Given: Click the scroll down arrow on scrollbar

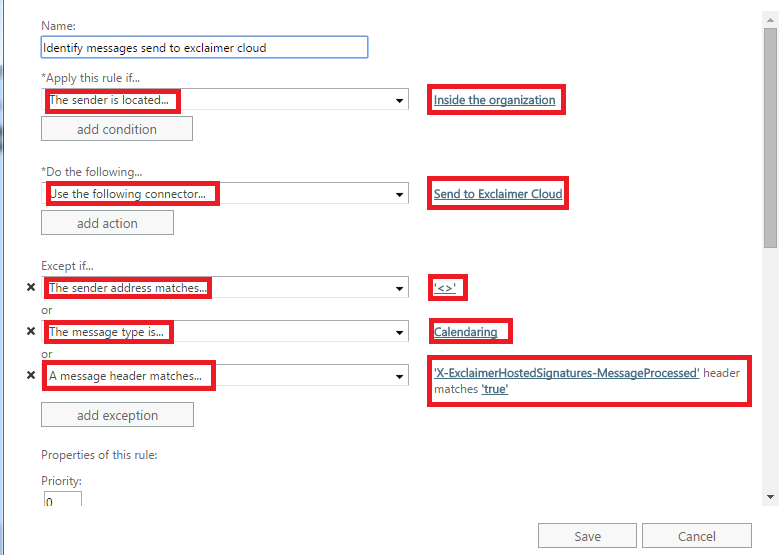Looking at the screenshot, I should (770, 496).
